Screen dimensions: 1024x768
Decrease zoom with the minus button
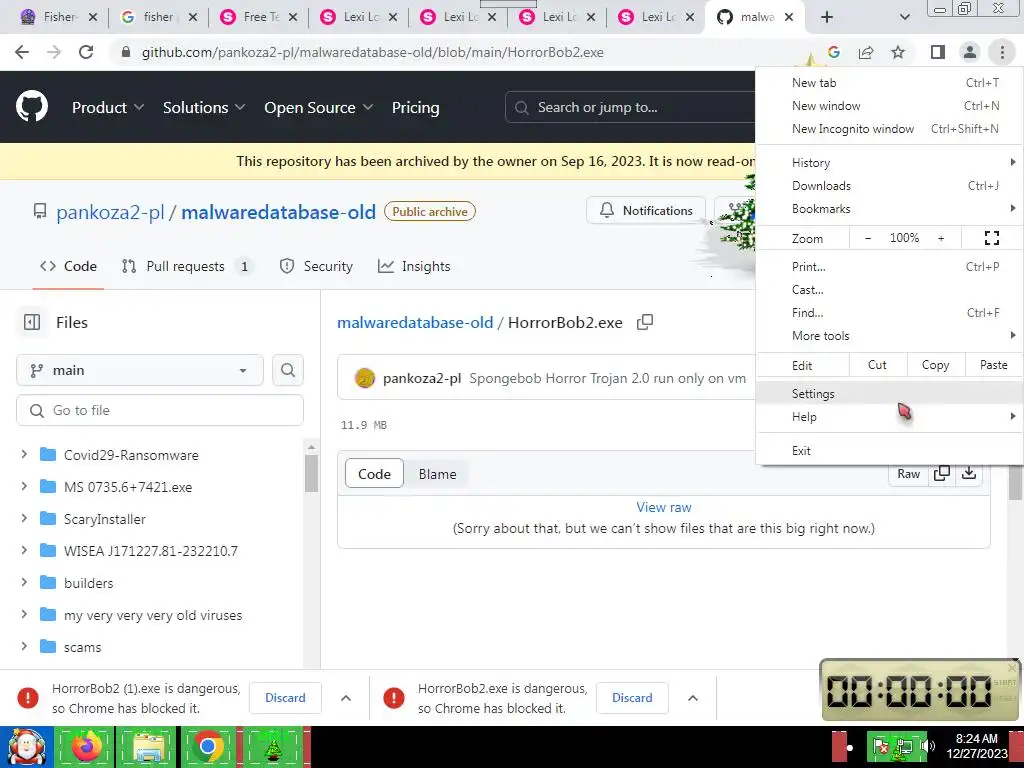(868, 238)
